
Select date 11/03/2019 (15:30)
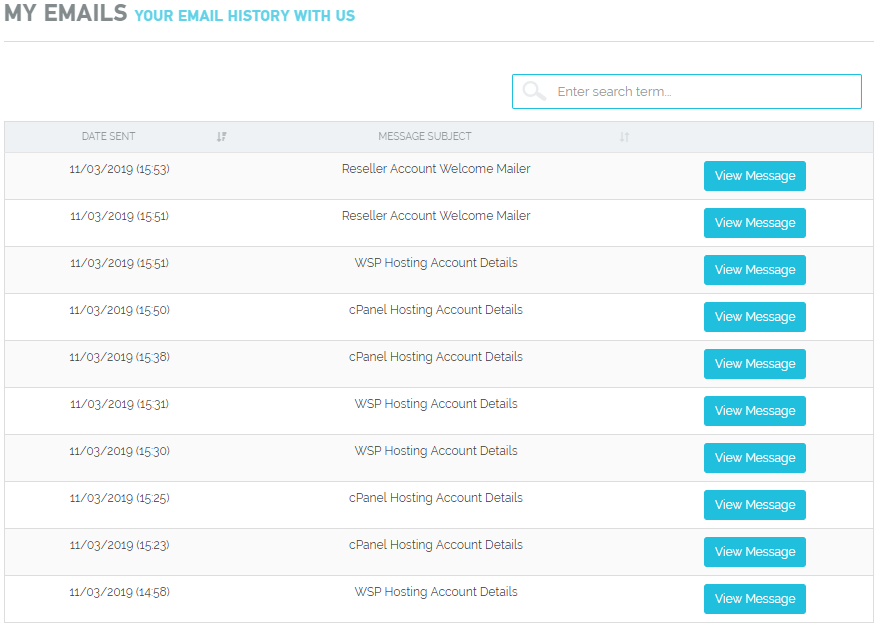[x=119, y=451]
